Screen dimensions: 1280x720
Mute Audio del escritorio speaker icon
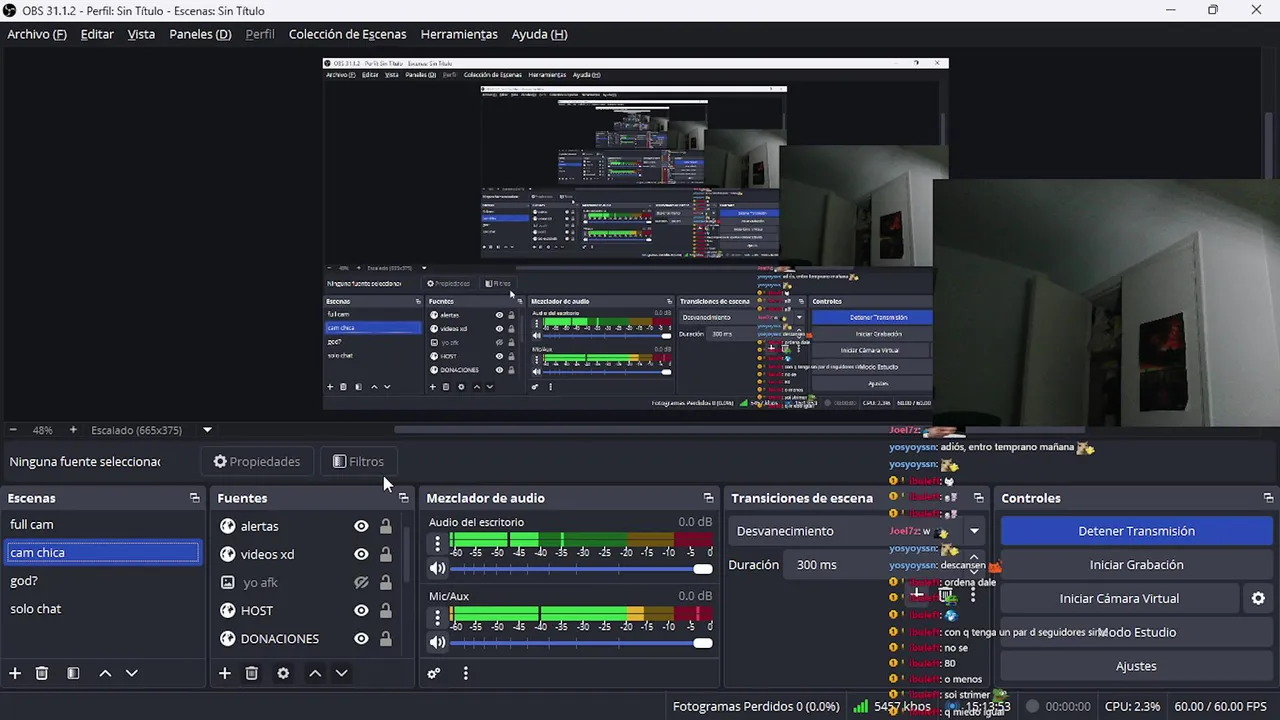tap(437, 568)
